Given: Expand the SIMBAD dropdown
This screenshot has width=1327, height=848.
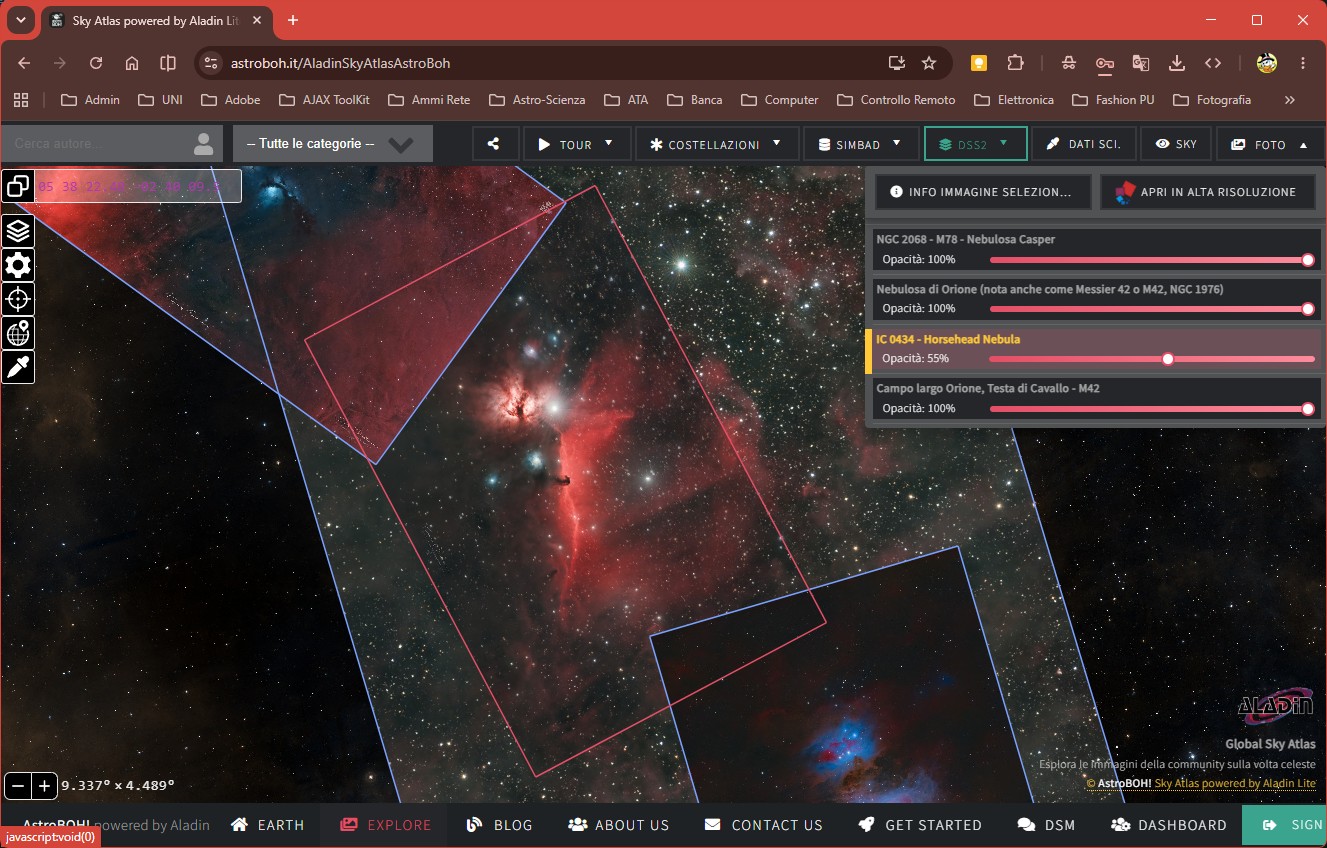Looking at the screenshot, I should point(861,144).
